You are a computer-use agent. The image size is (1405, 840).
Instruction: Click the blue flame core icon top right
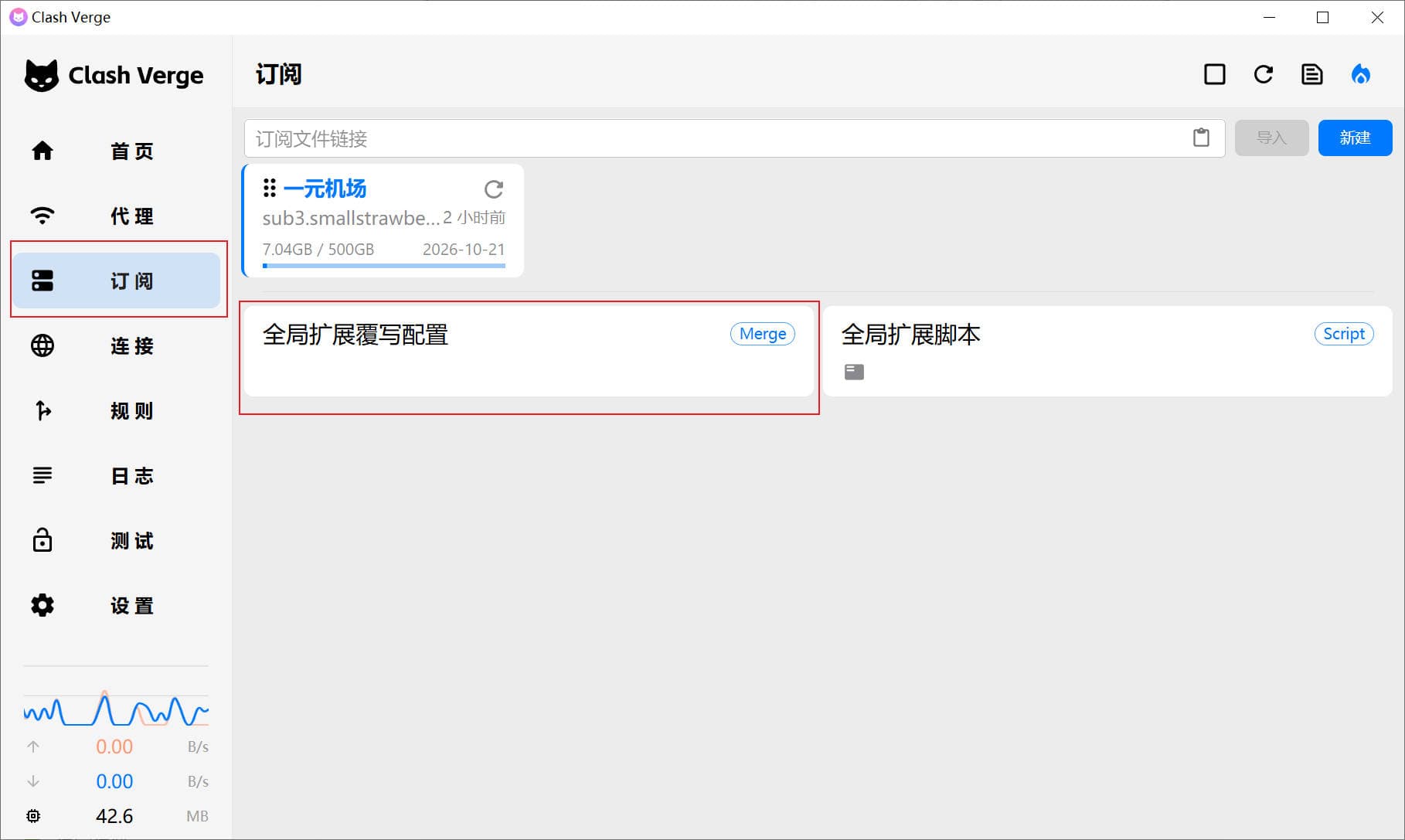pyautogui.click(x=1361, y=74)
